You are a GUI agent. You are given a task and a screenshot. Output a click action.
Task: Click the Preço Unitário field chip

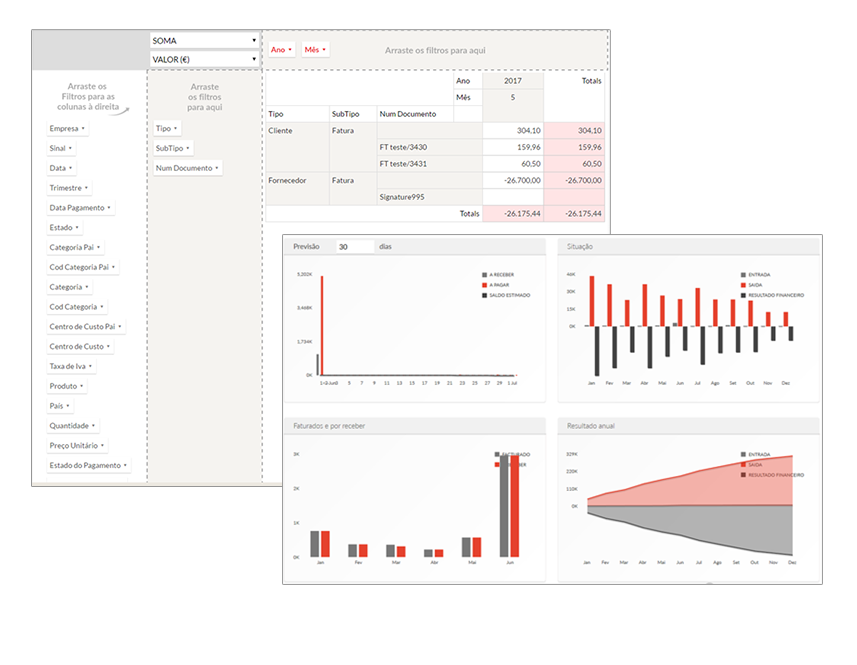(x=77, y=445)
